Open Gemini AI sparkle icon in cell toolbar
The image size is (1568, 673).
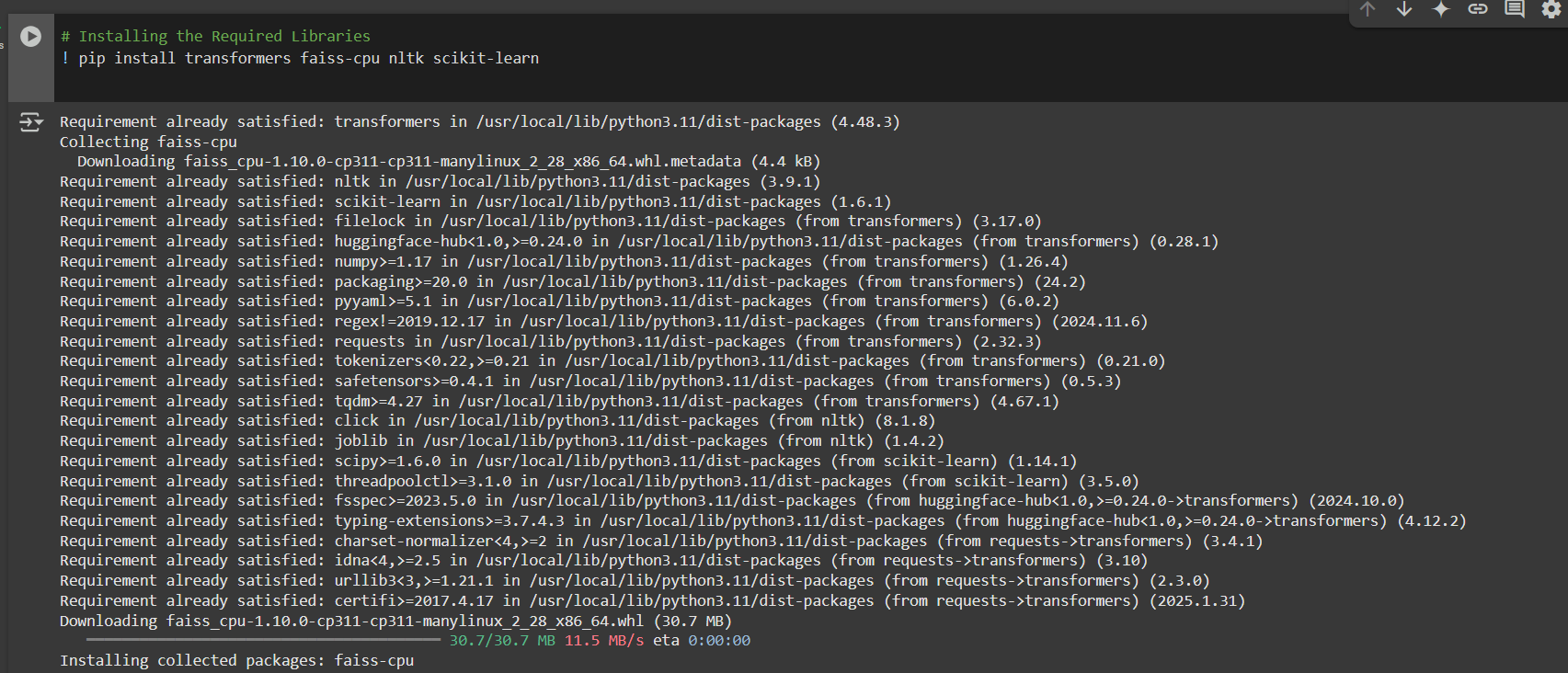click(x=1441, y=9)
